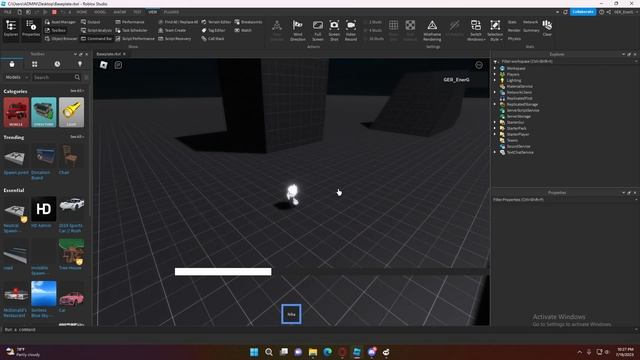Viewport: 640px width, 360px height.
Task: Toggle the Command Bar
Action: pos(96,38)
